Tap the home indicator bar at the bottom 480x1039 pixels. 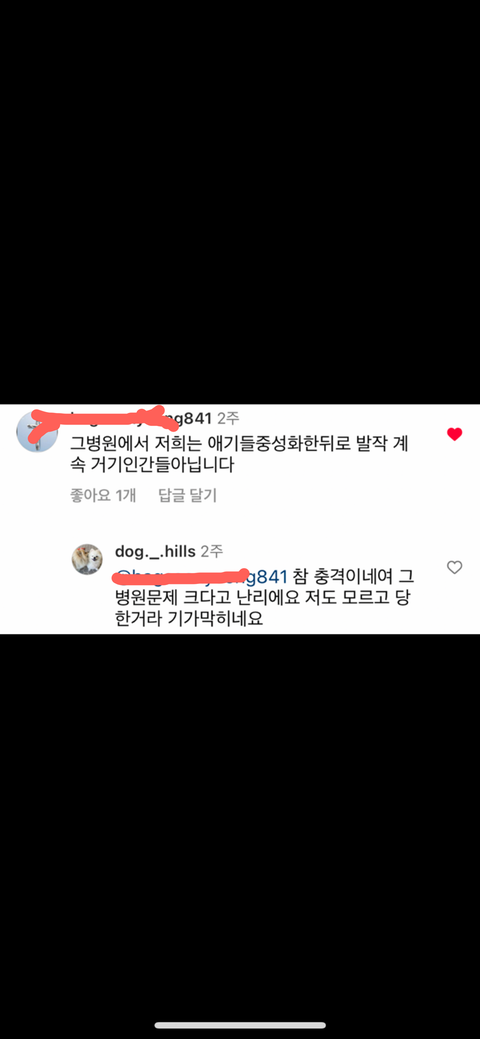point(240,1025)
